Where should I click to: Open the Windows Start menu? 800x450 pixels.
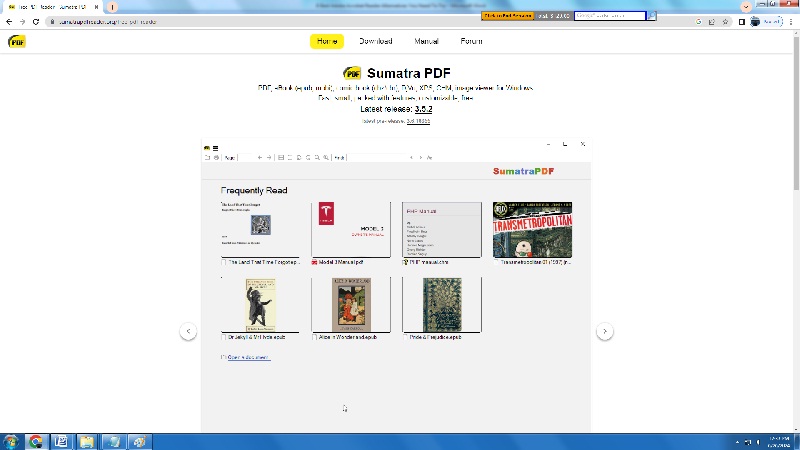tap(11, 442)
